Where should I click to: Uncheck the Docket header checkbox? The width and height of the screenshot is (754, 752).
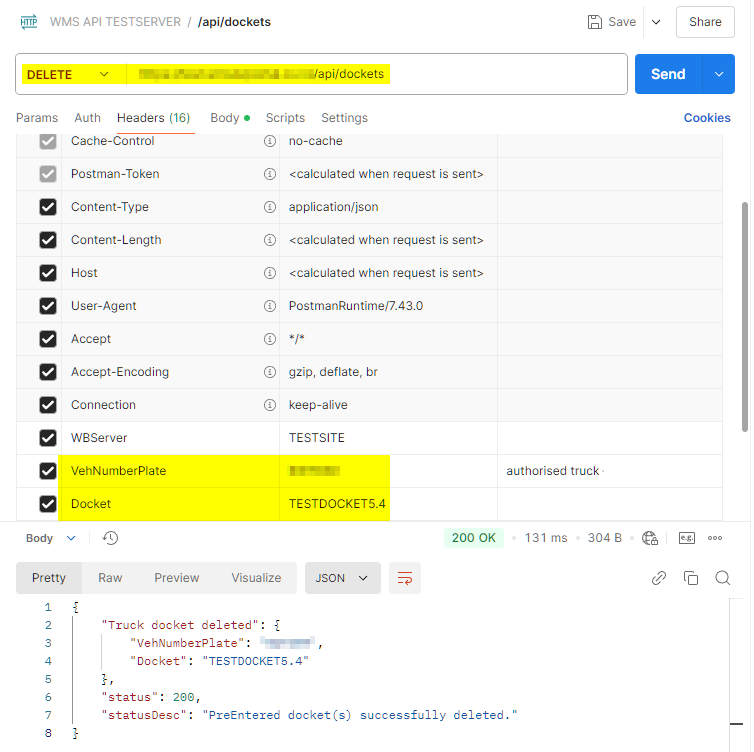(48, 504)
